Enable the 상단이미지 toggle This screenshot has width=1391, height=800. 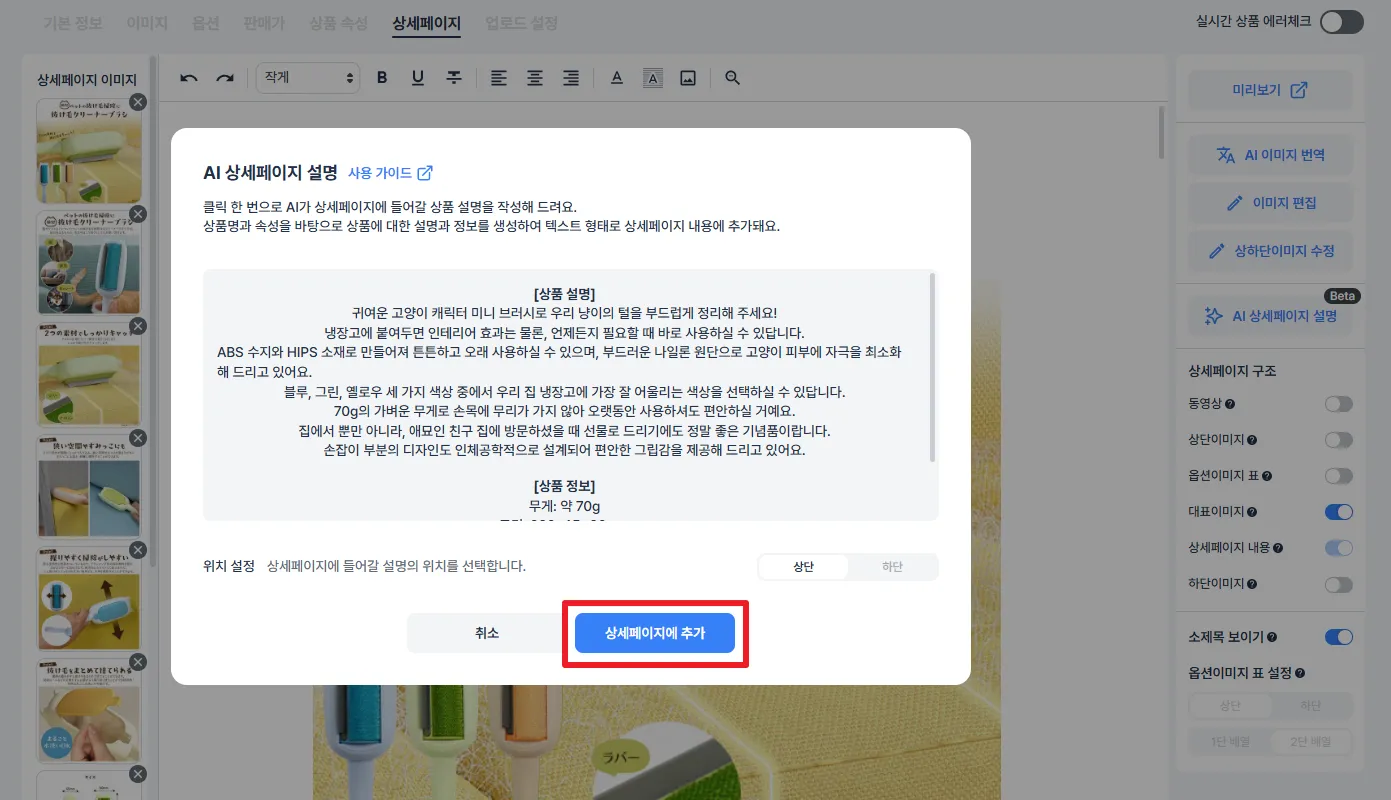(1339, 440)
